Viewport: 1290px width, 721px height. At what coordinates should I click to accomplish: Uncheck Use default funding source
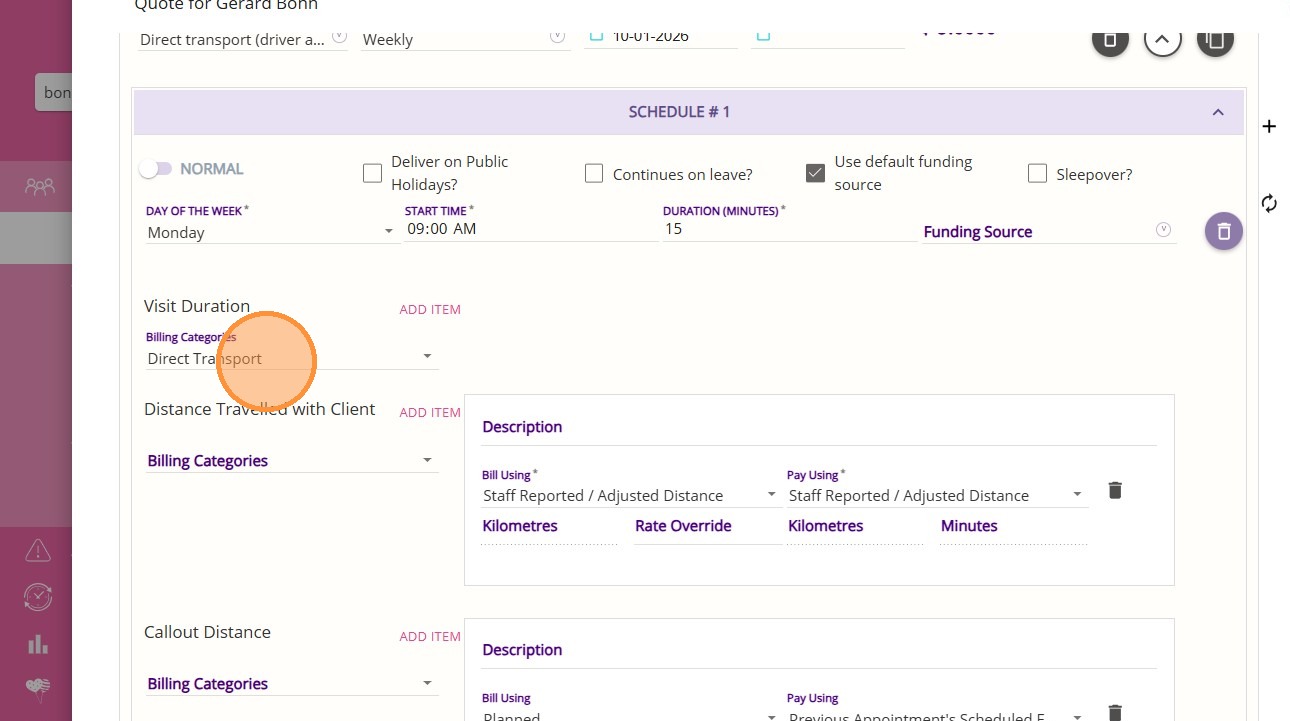(x=815, y=173)
